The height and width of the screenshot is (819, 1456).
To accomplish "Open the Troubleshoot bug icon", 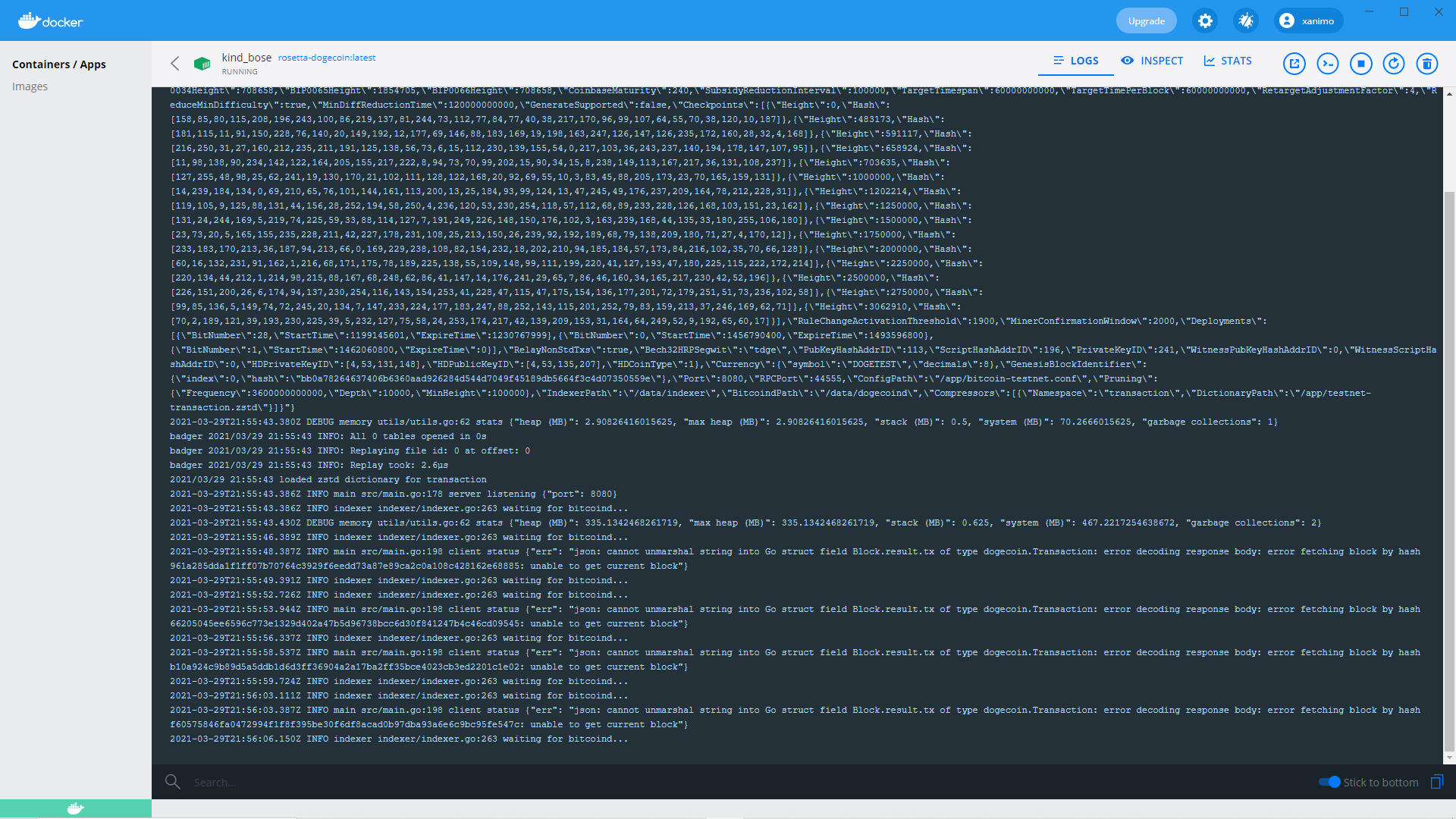I will point(1245,20).
